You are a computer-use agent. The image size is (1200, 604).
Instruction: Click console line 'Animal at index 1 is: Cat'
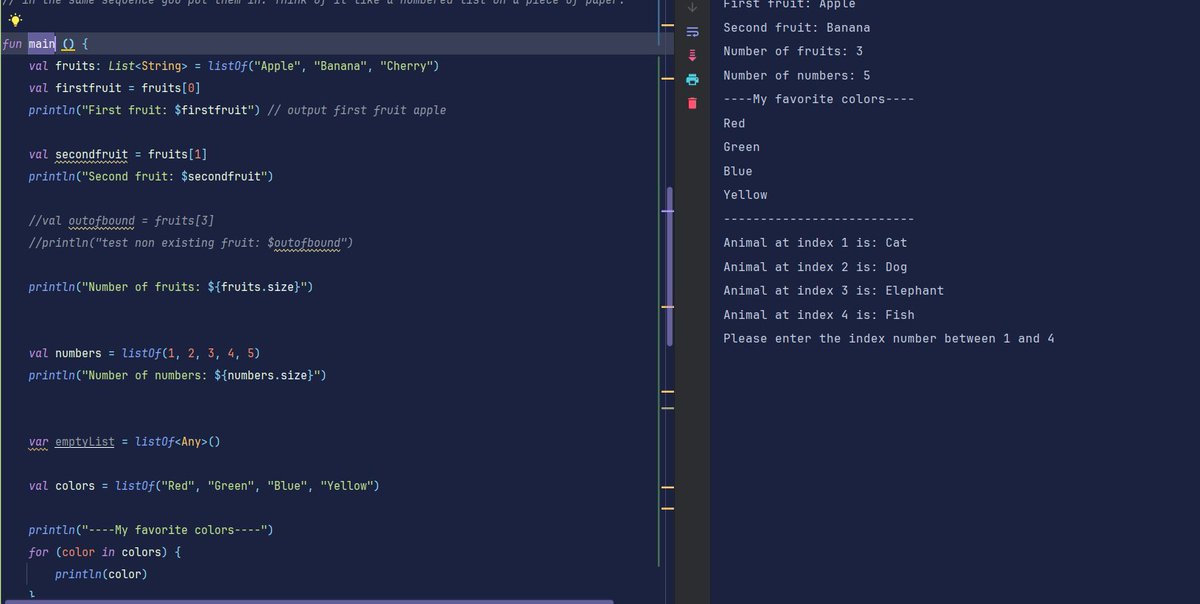point(815,243)
